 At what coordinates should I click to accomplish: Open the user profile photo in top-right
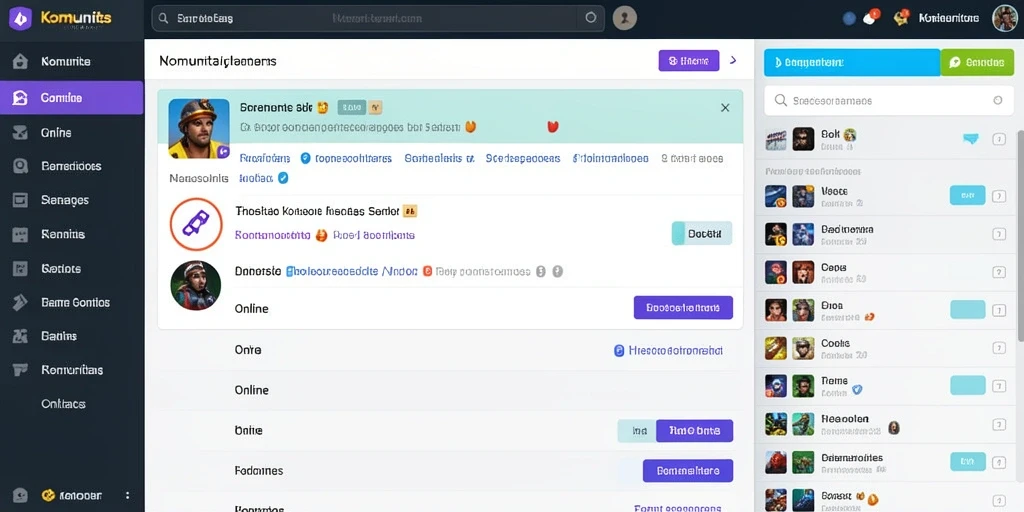[1004, 18]
